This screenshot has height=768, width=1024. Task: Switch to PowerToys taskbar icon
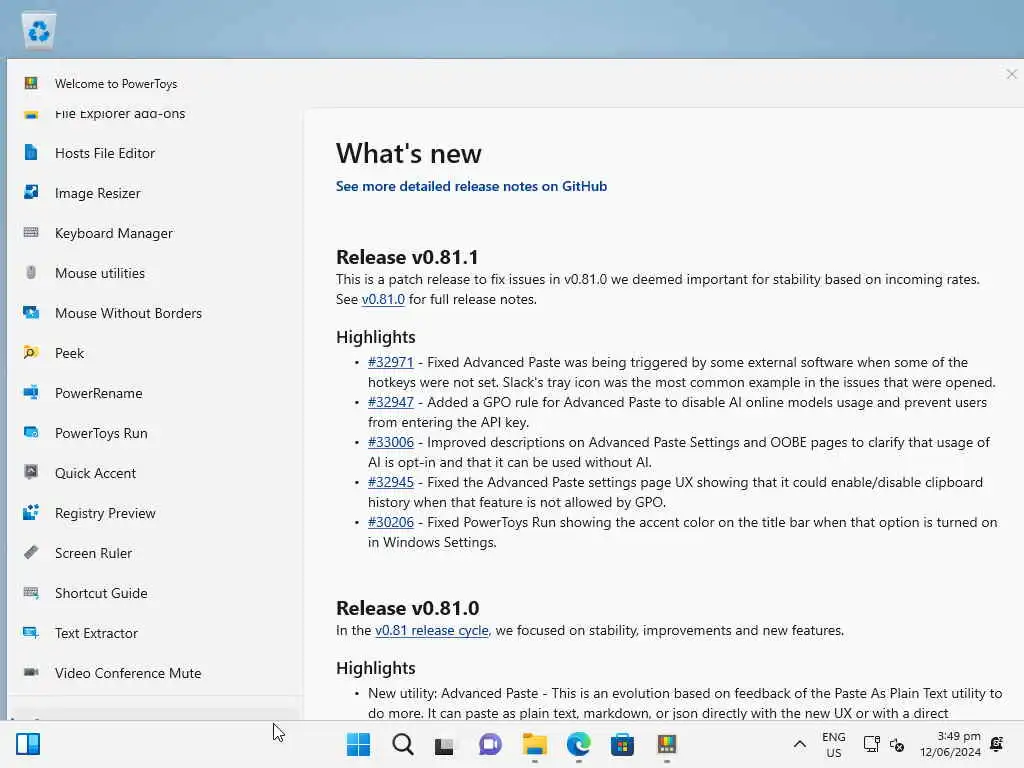(x=667, y=744)
